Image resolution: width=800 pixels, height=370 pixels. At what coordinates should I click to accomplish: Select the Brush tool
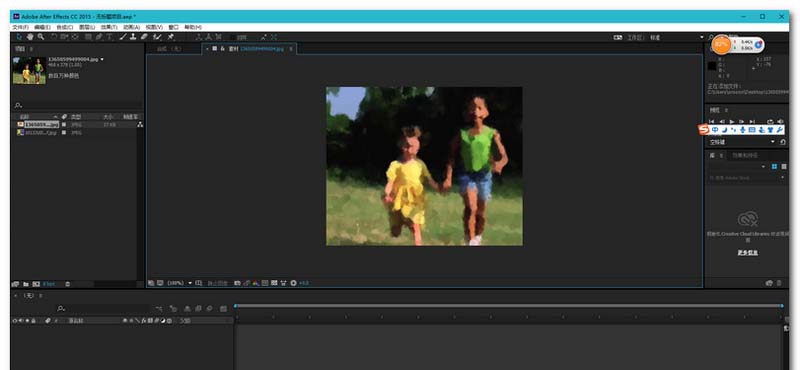pos(123,37)
